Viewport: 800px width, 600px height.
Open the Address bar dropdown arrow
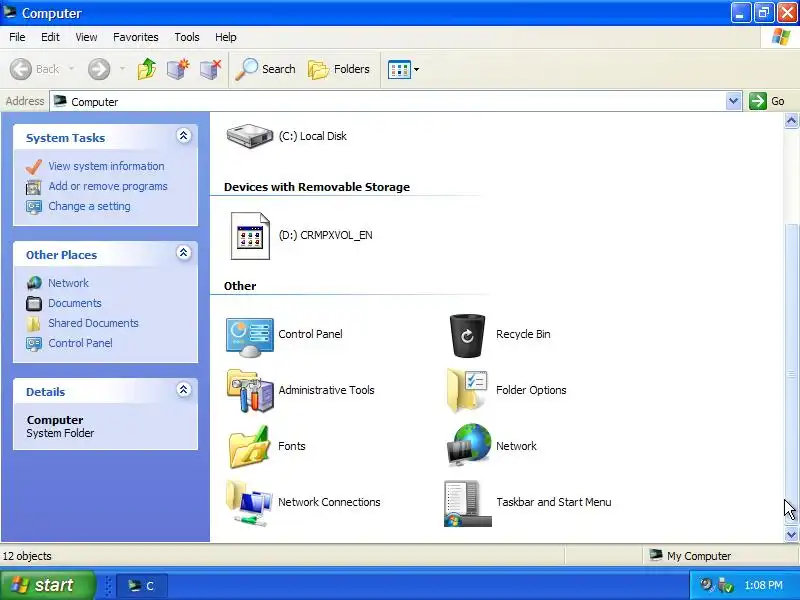click(733, 101)
